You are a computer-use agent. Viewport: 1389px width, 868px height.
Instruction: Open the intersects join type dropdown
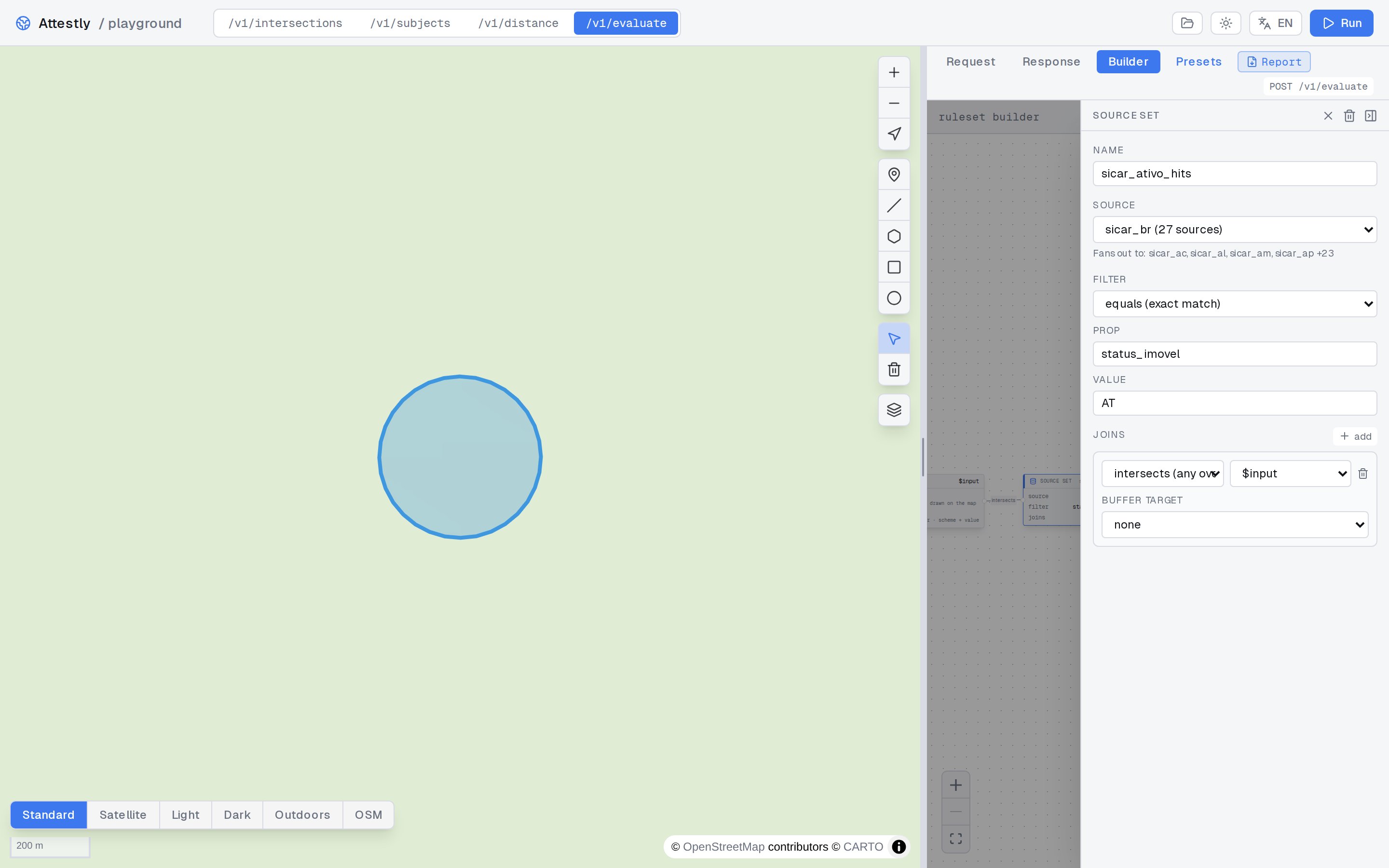pyautogui.click(x=1162, y=474)
